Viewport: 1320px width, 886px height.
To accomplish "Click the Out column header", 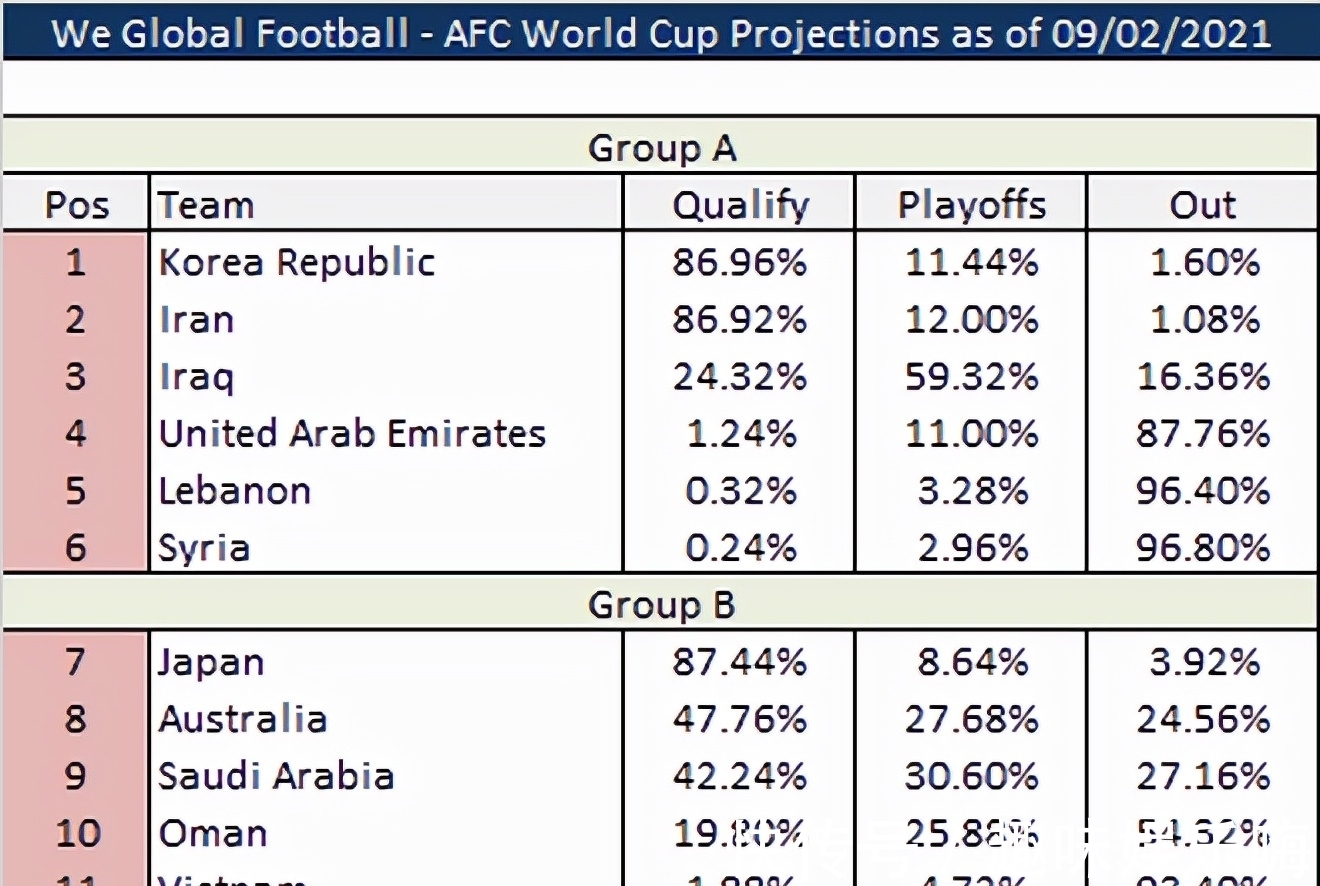I will click(1202, 205).
